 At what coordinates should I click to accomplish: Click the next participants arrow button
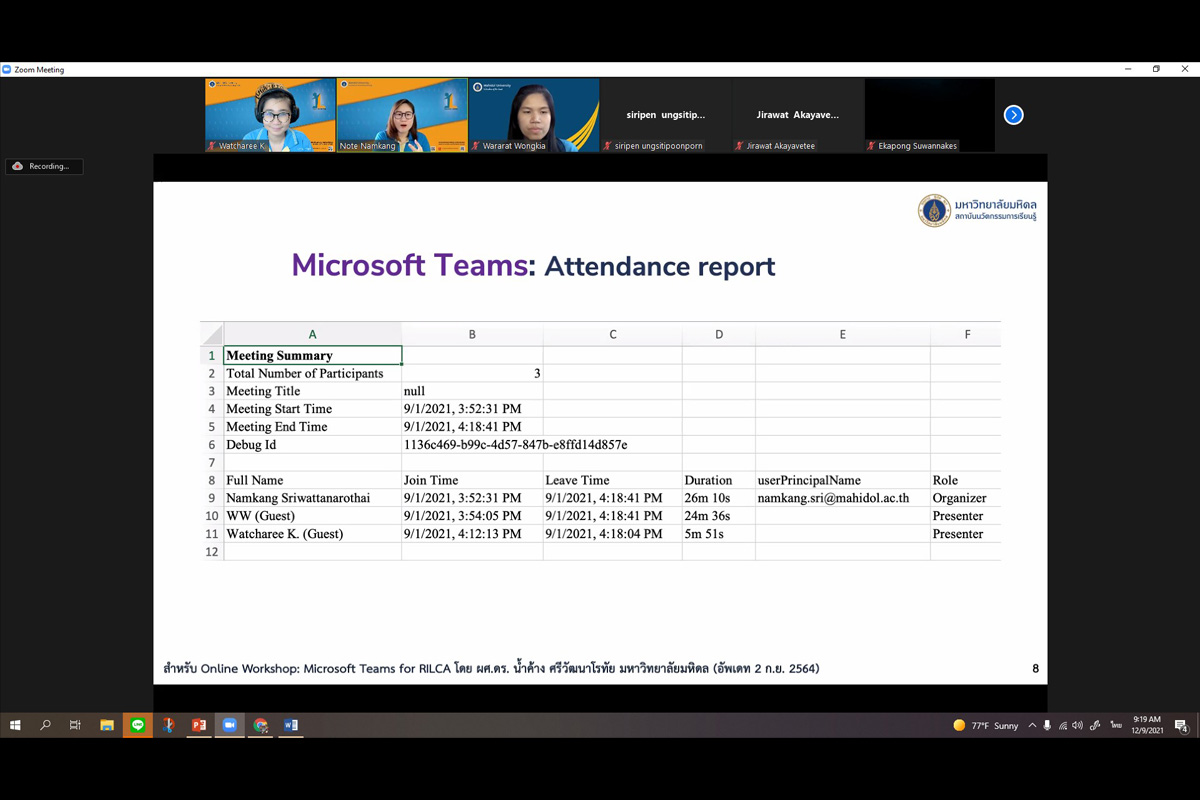1013,115
